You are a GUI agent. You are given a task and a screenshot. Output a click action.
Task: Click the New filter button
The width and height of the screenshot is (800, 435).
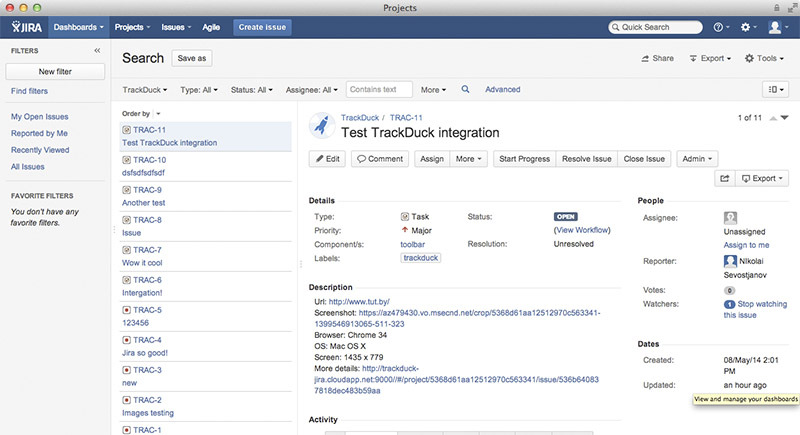(x=55, y=71)
